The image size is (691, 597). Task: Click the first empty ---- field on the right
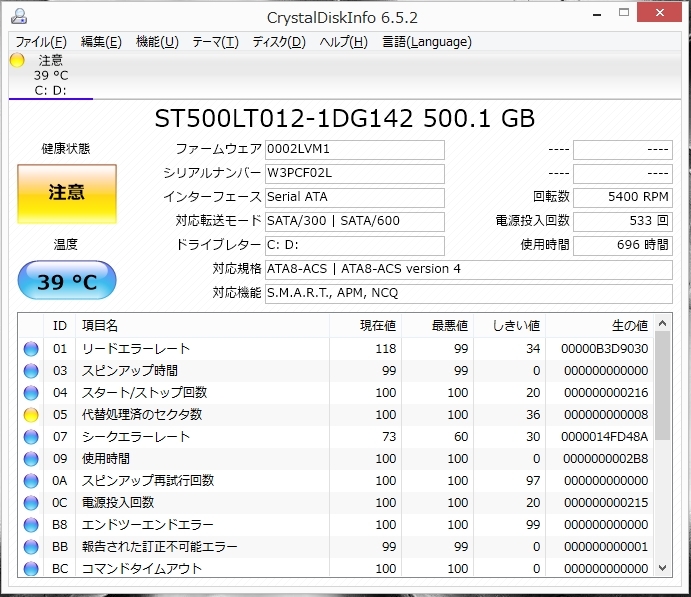(x=623, y=149)
